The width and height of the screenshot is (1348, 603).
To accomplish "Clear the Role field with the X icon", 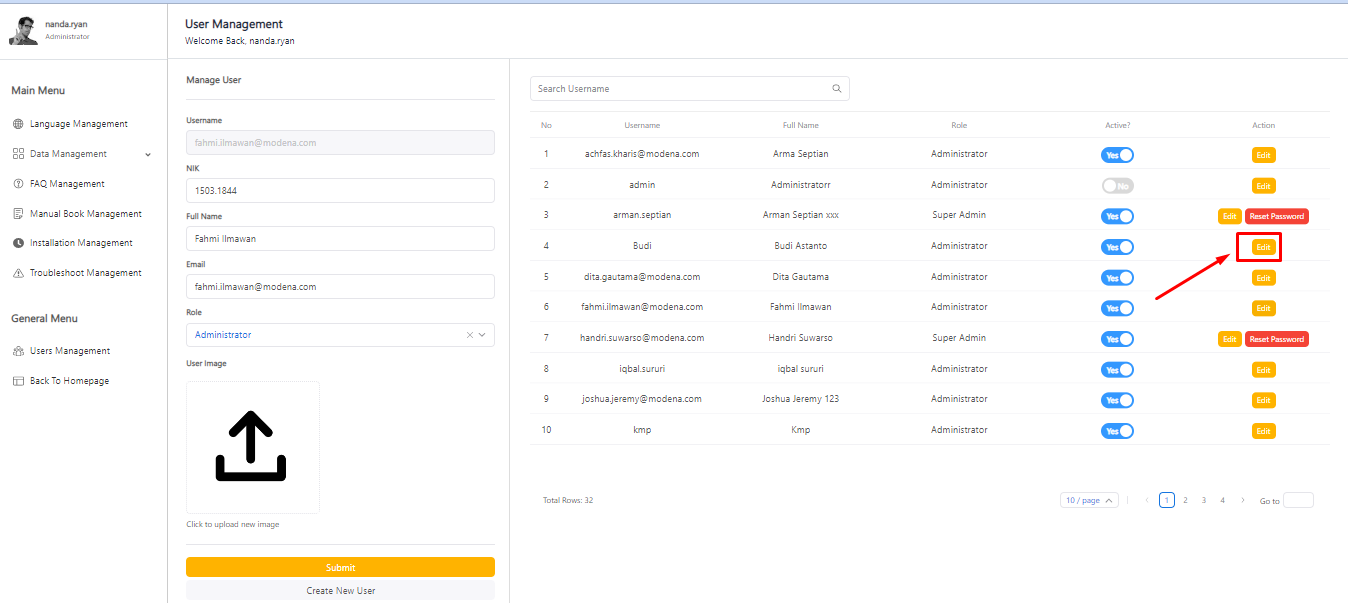I will (x=470, y=335).
